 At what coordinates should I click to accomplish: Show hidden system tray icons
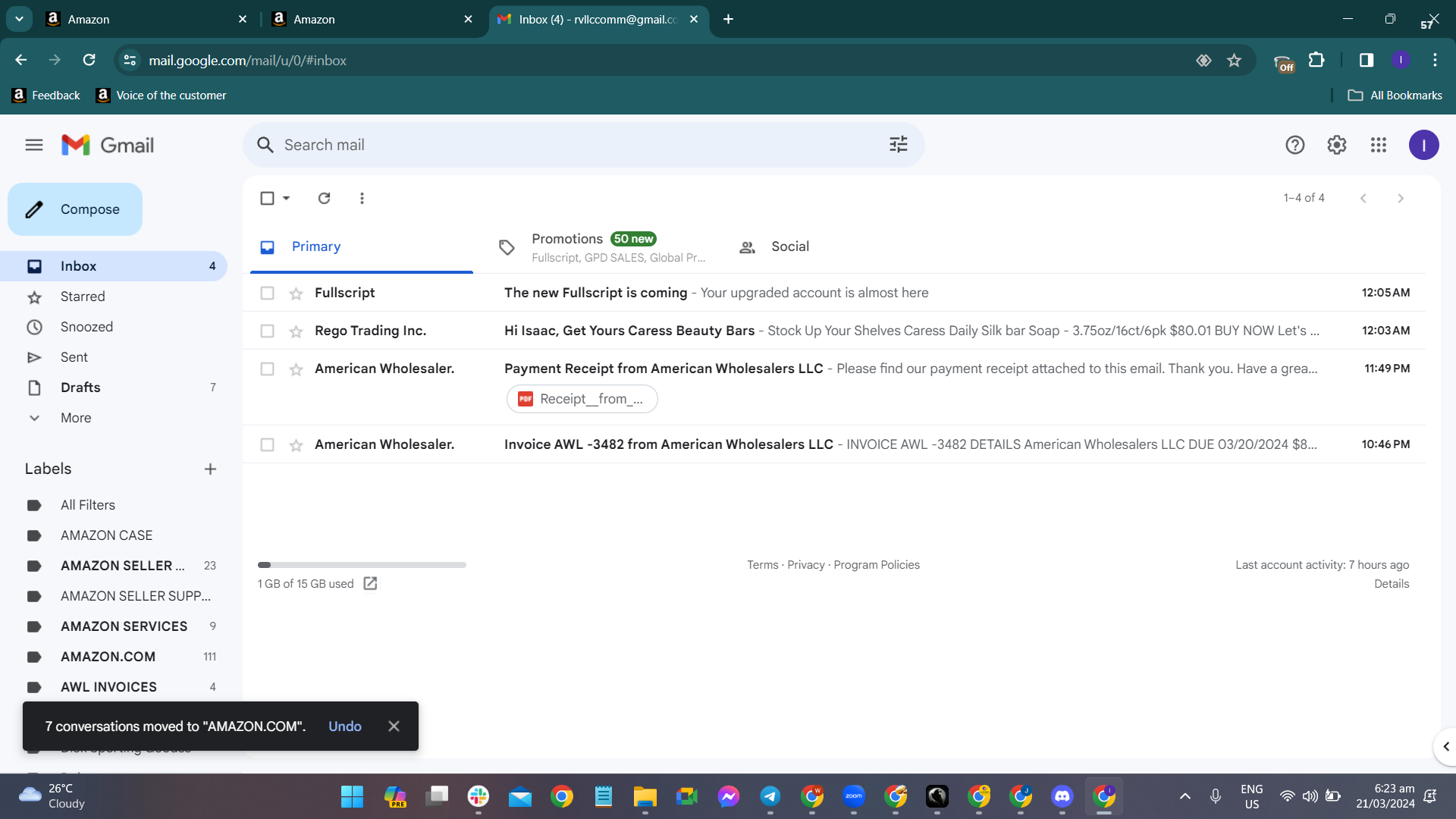(x=1185, y=796)
